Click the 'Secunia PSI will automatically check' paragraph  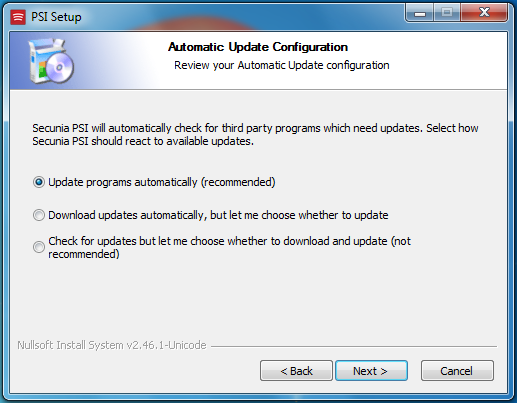coord(255,135)
